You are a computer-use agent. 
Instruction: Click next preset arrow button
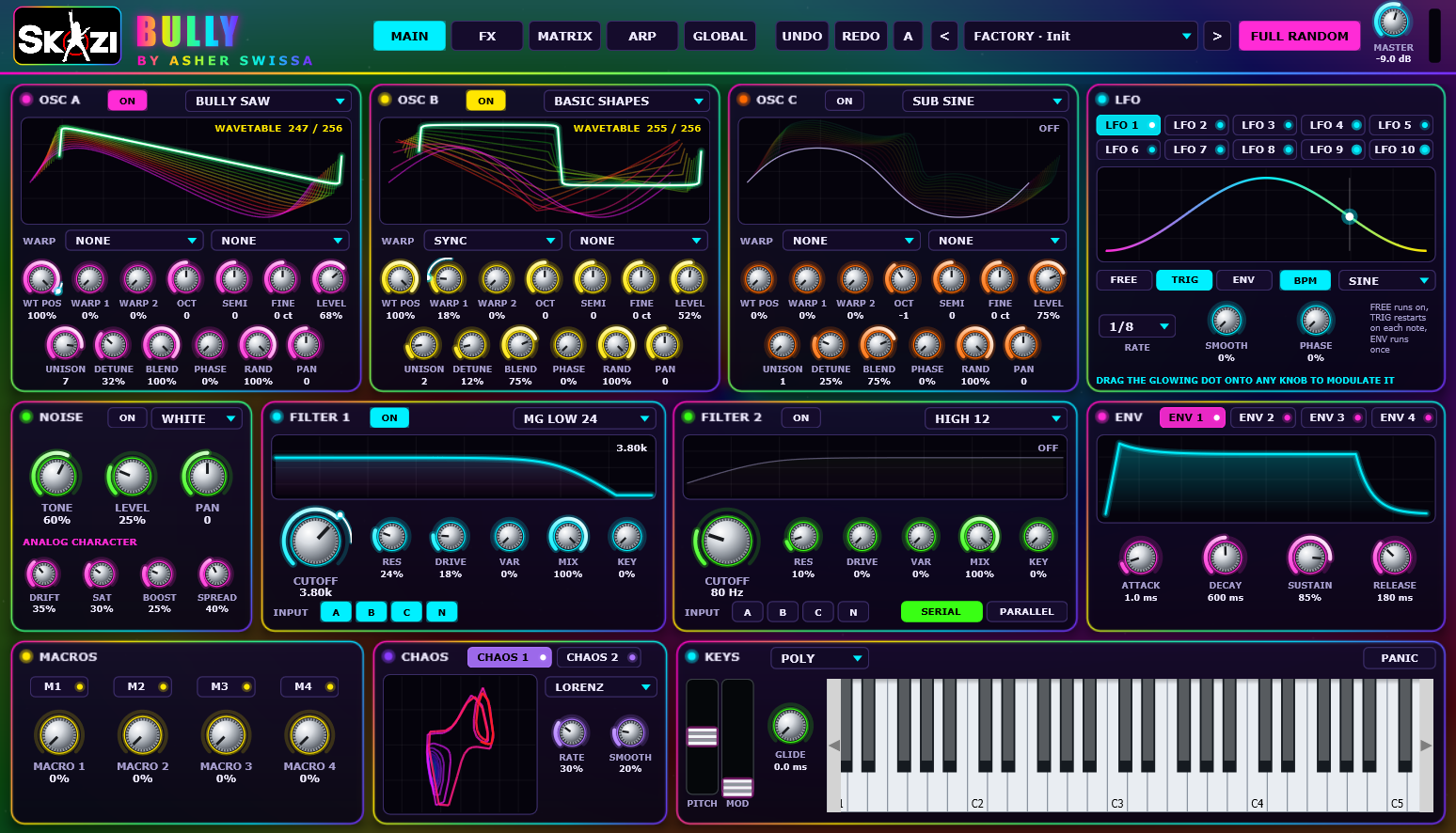point(1217,36)
